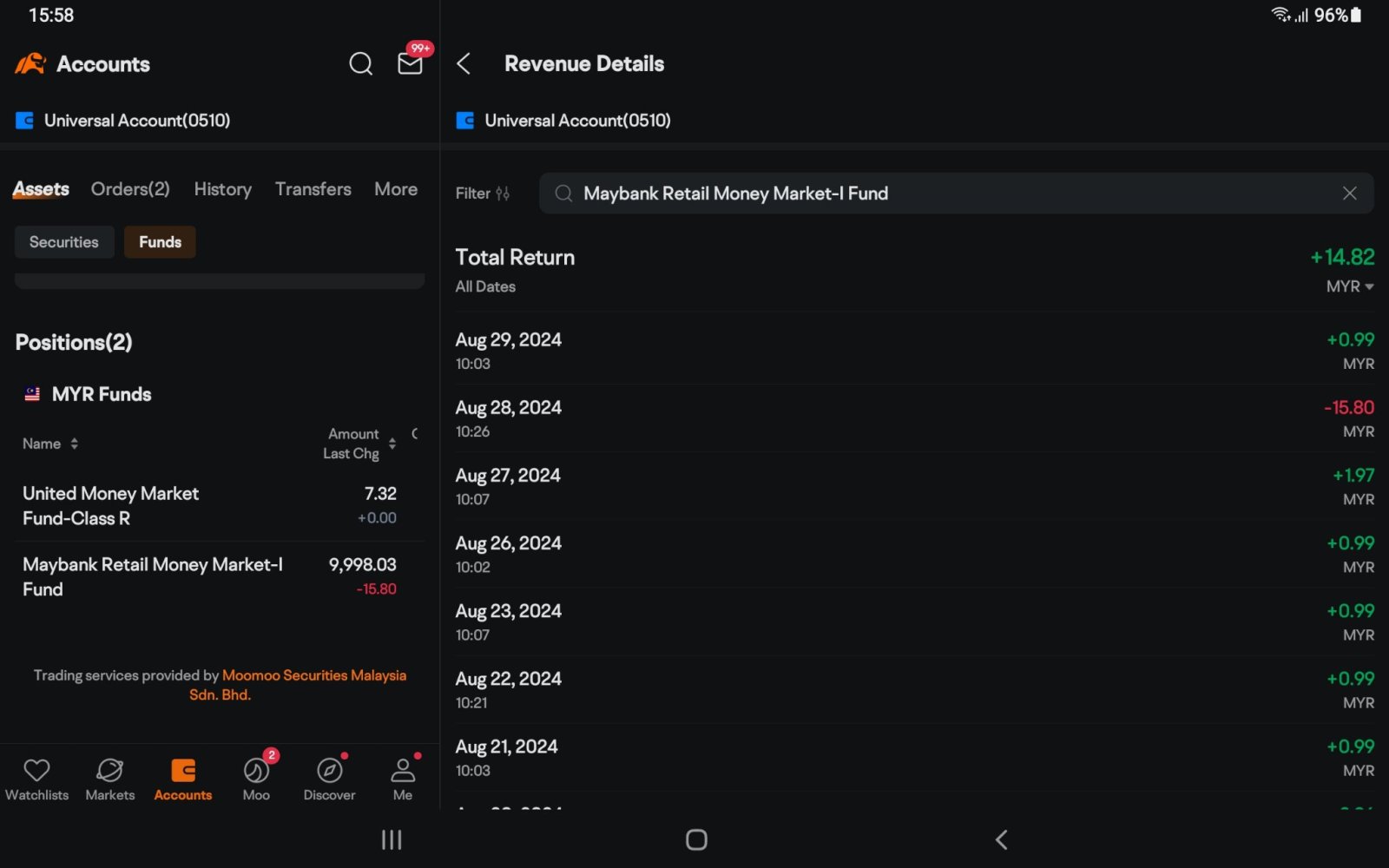Switch to the Transfers tab
The image size is (1389, 868).
(313, 189)
